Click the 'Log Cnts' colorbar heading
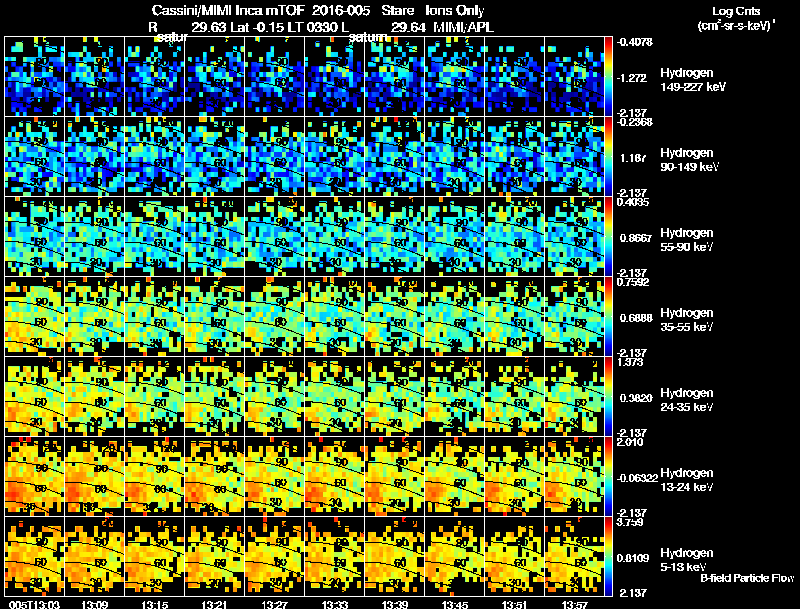This screenshot has width=800, height=609. [736, 11]
